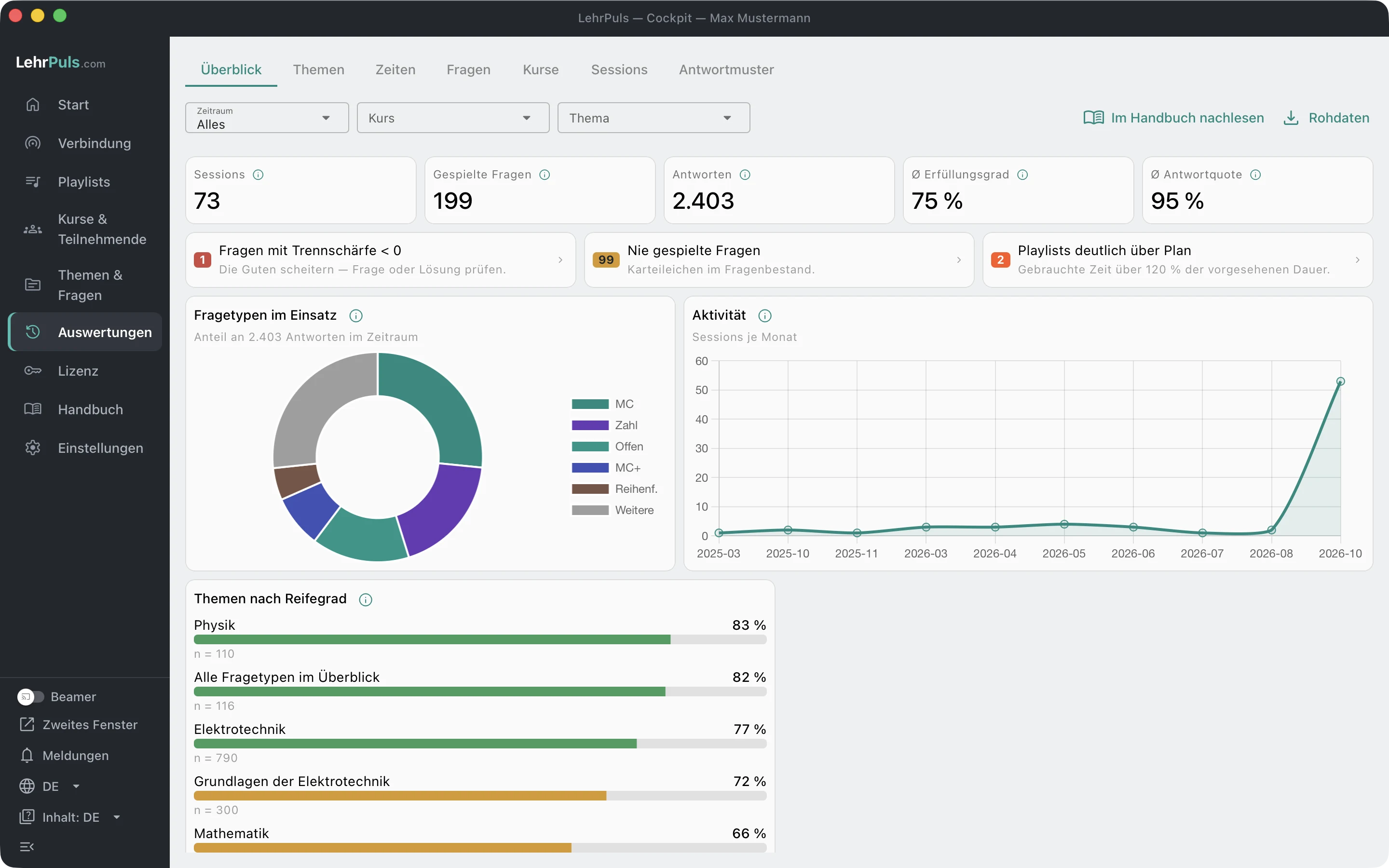Open the DE language dropdown

point(51,787)
